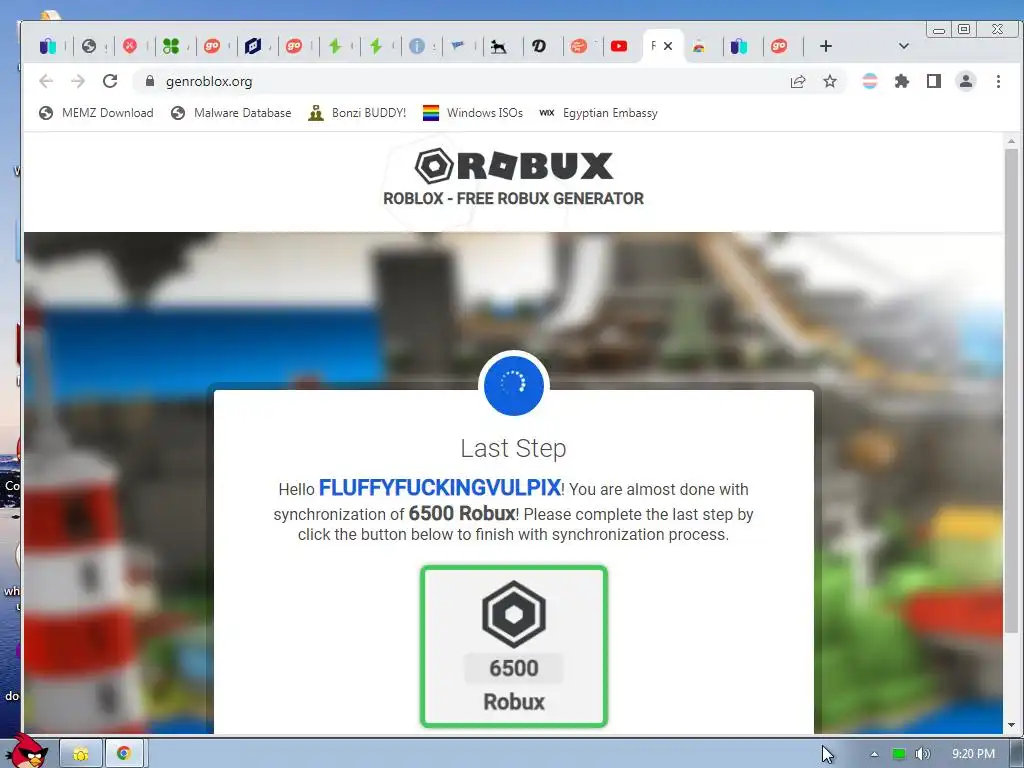This screenshot has height=768, width=1024.
Task: Open the Egyptian Embassy bookmark
Action: [x=598, y=113]
